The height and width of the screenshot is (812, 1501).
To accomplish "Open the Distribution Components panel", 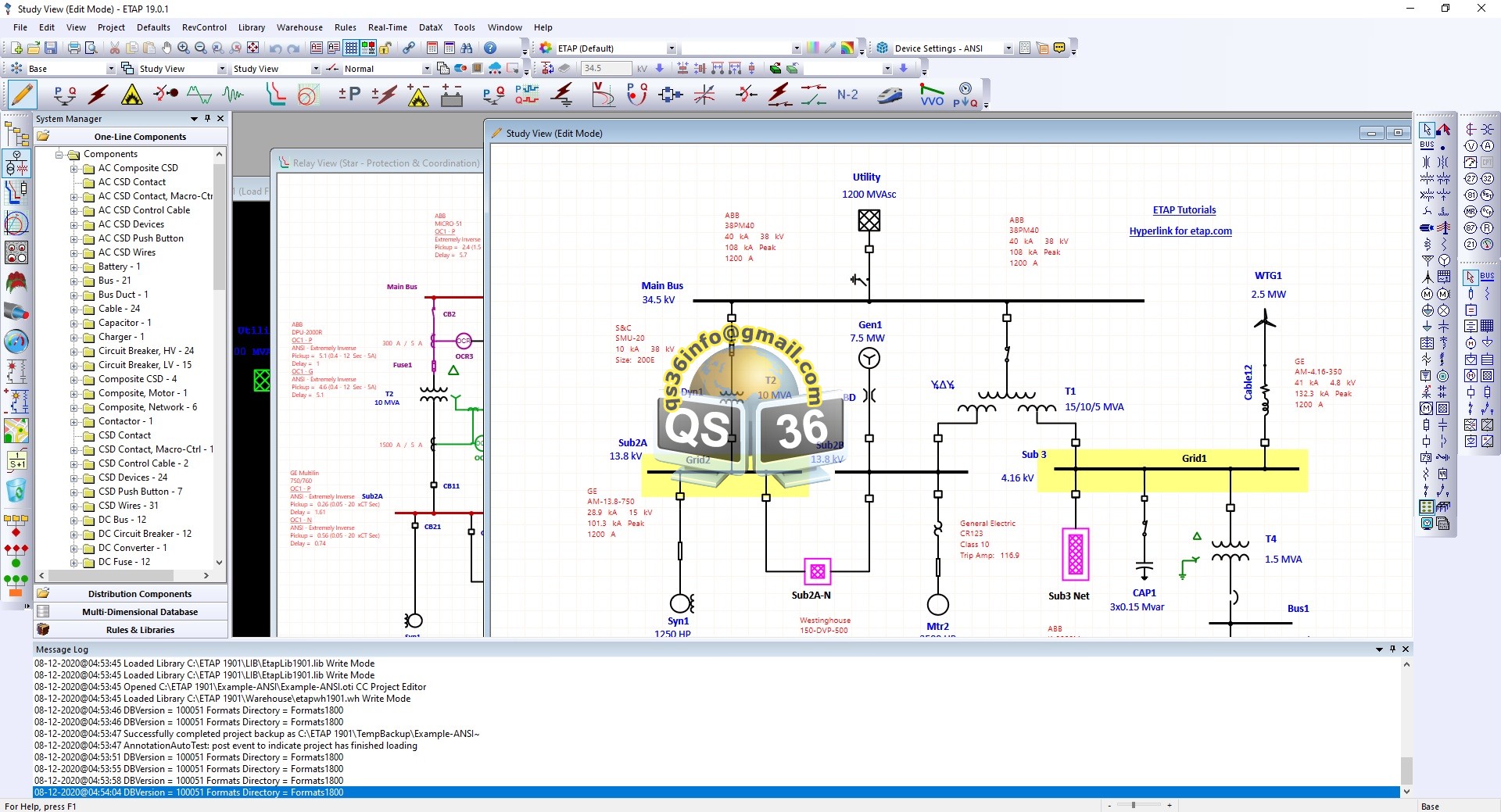I will click(x=131, y=594).
